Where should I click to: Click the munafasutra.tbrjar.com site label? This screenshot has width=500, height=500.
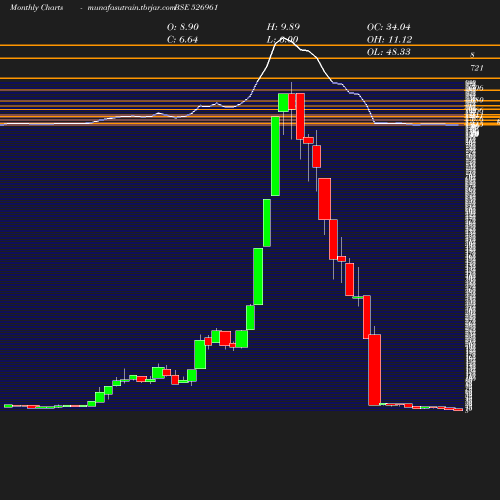coord(131,8)
